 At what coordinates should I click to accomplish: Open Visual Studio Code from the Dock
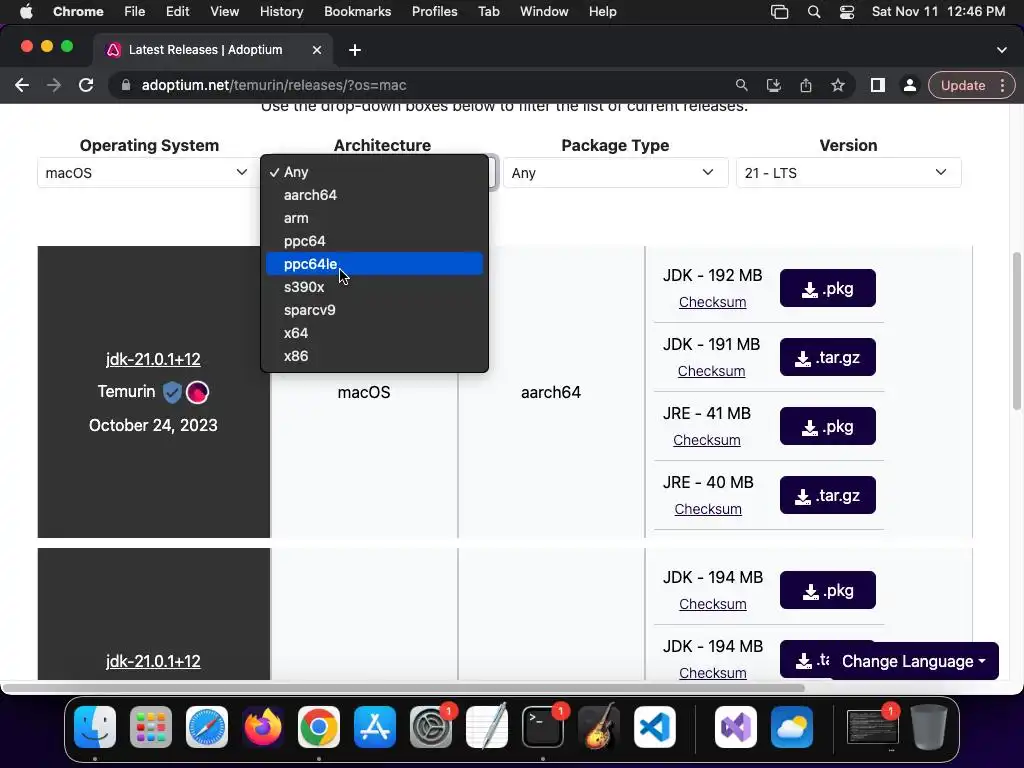[x=654, y=727]
